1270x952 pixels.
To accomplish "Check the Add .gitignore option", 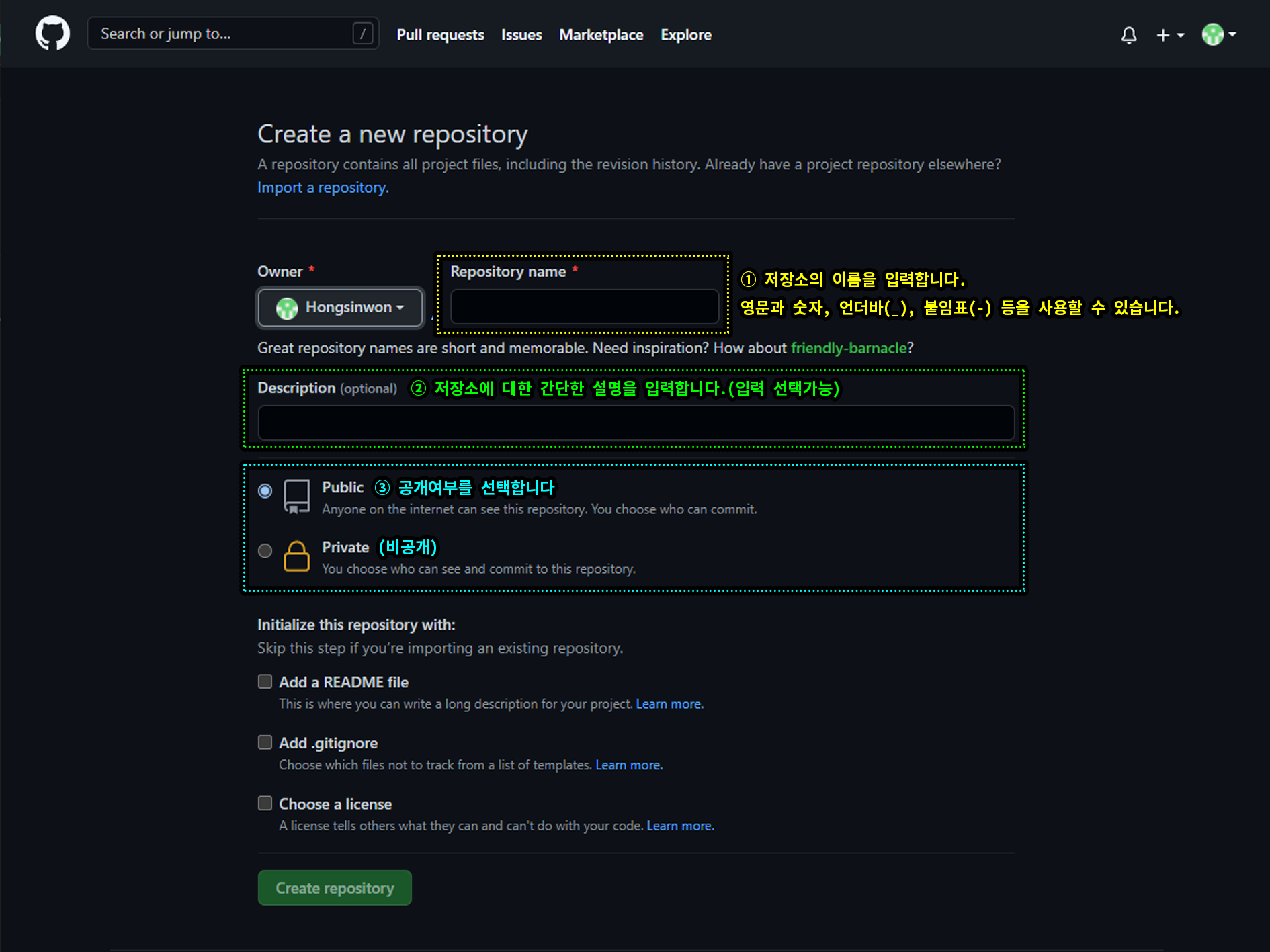I will point(265,742).
